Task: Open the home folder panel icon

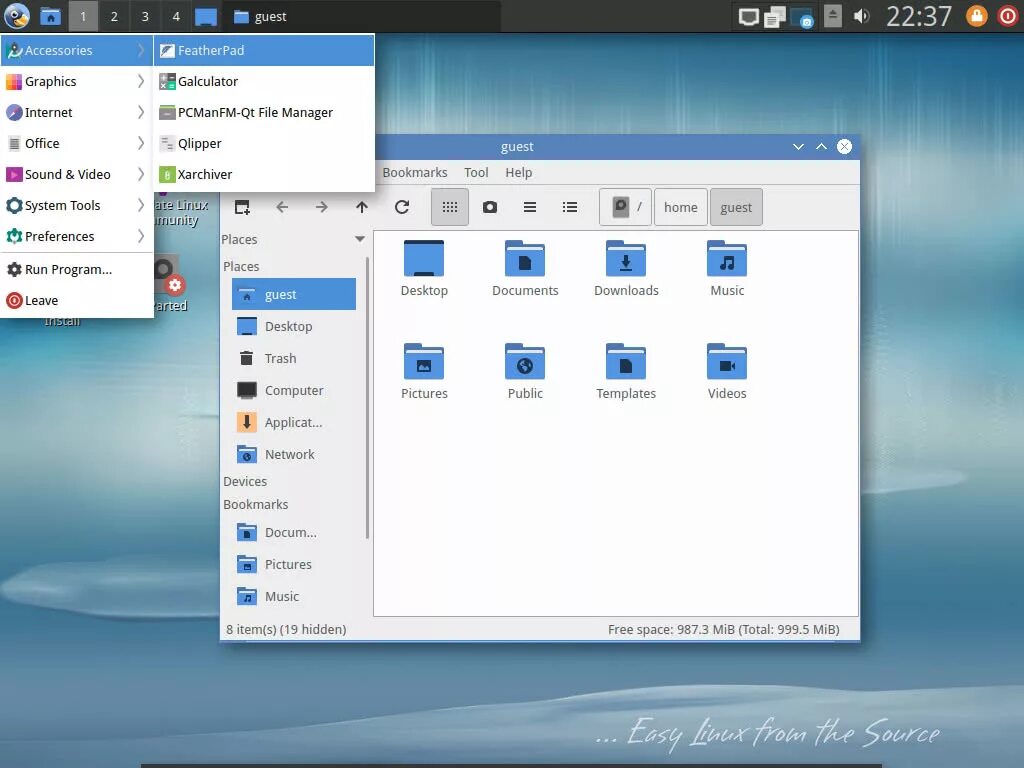Action: 50,16
